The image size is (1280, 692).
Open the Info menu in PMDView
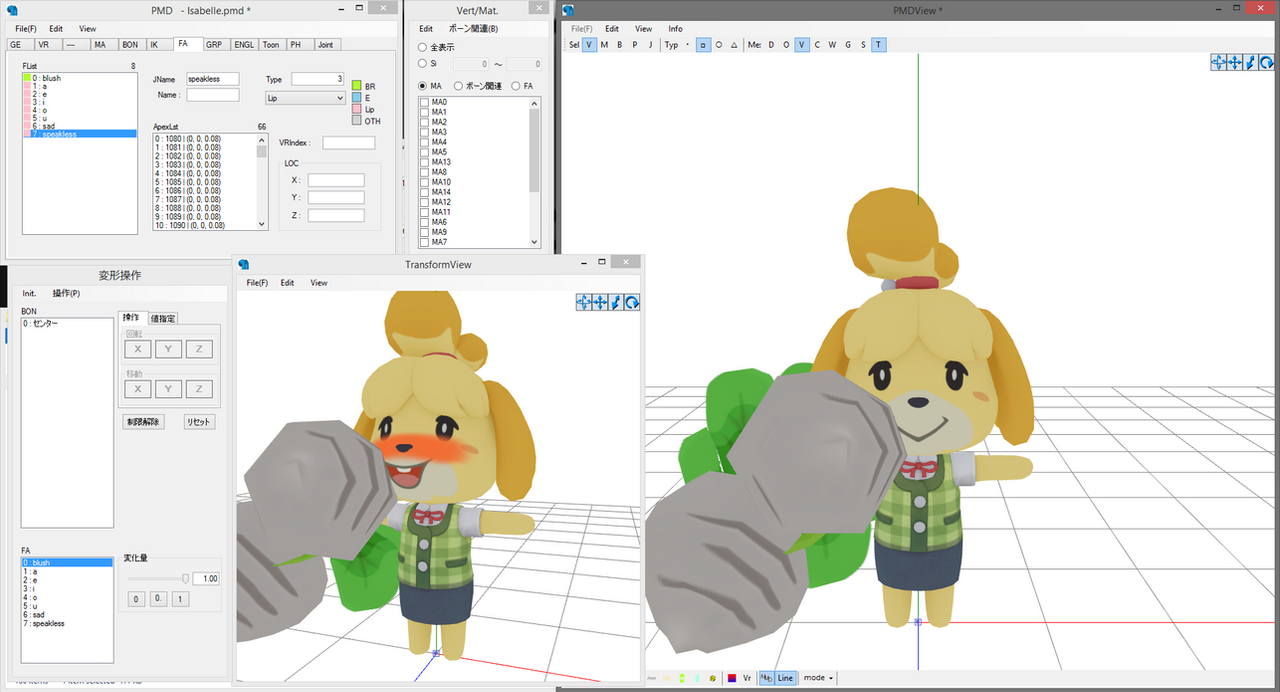pyautogui.click(x=676, y=29)
